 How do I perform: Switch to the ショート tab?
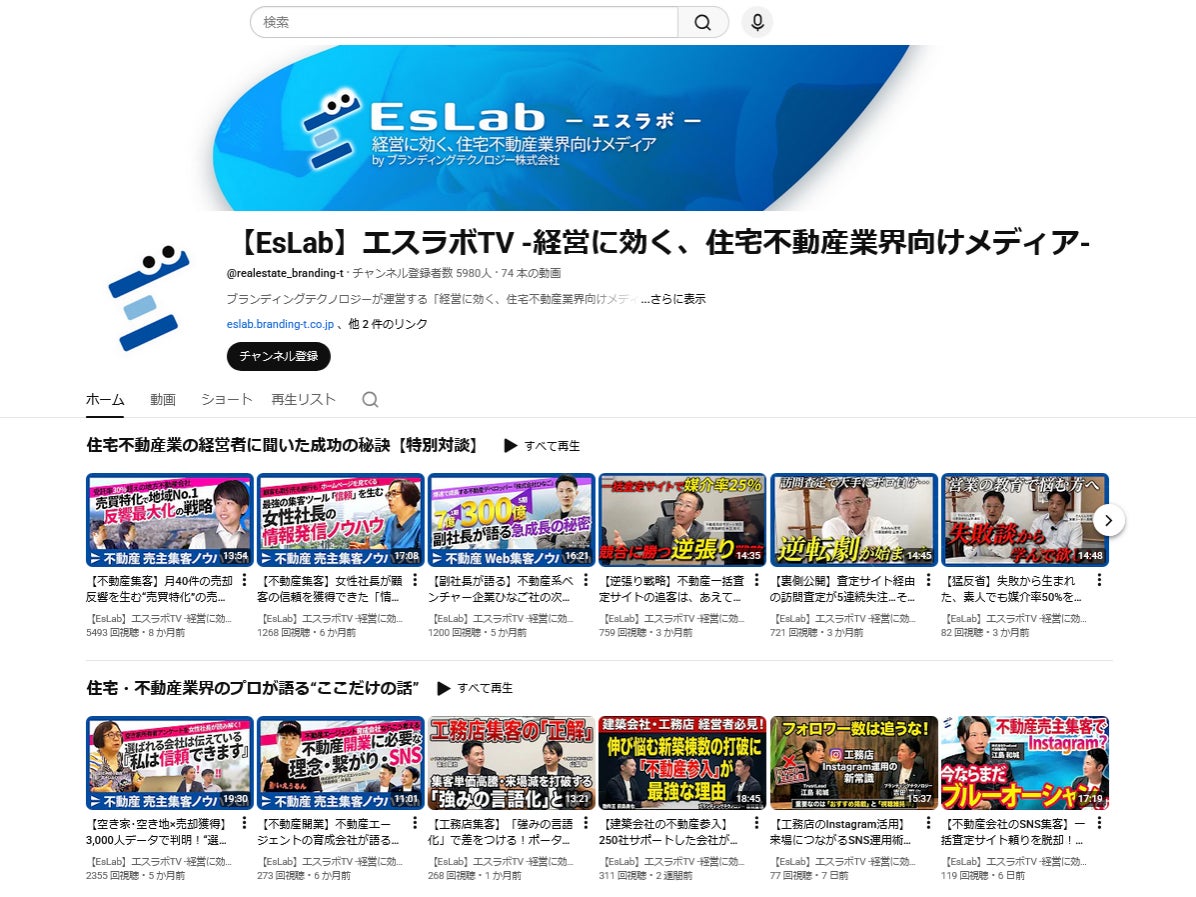(226, 400)
